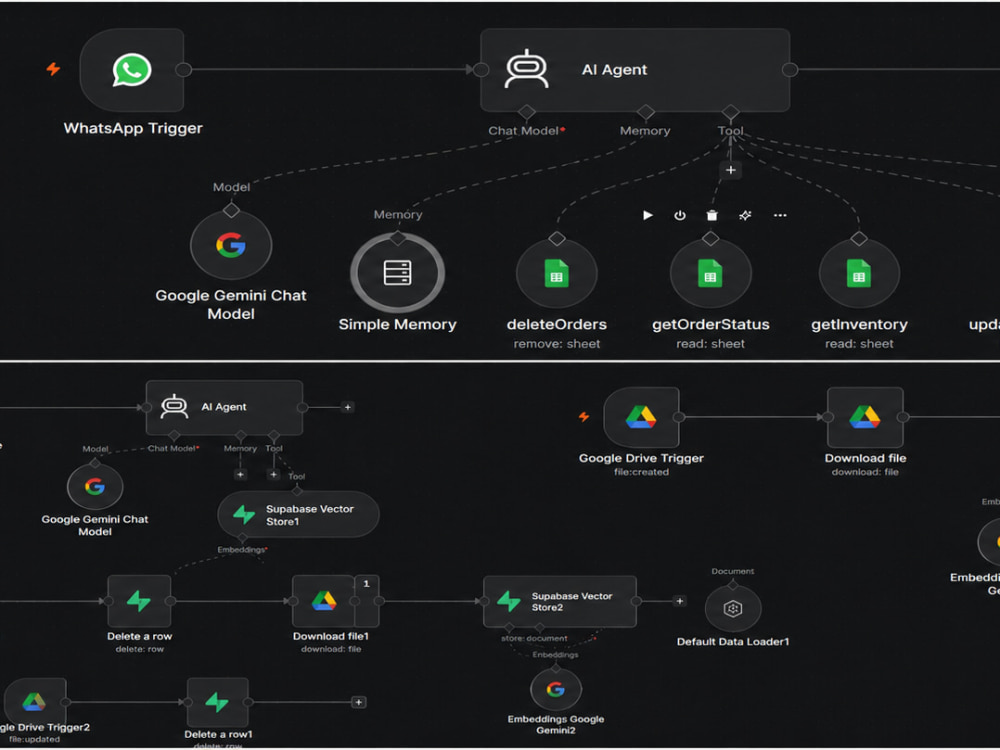Screen dimensions: 1000x750
Task: Select the deleteOrders Google Sheets node
Action: pos(557,274)
